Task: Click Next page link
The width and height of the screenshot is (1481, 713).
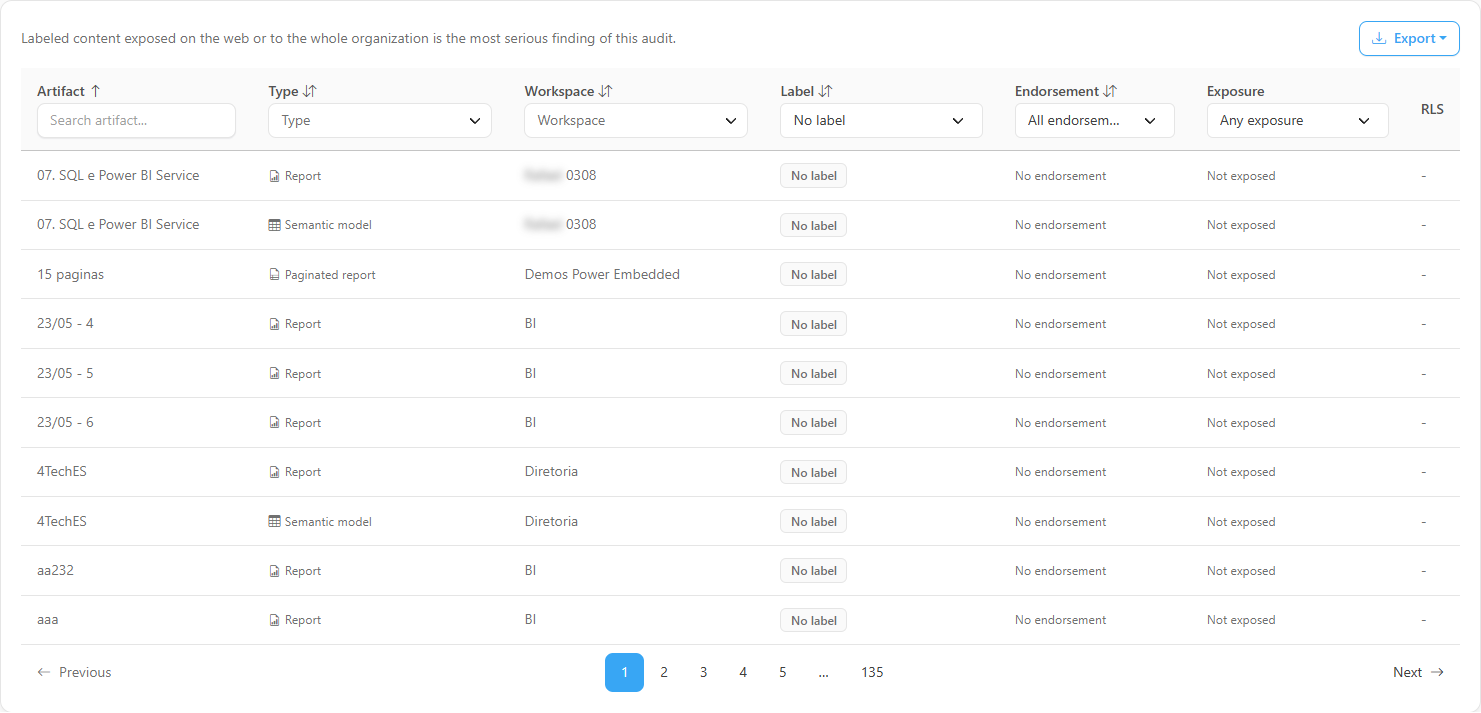Action: coord(1418,673)
